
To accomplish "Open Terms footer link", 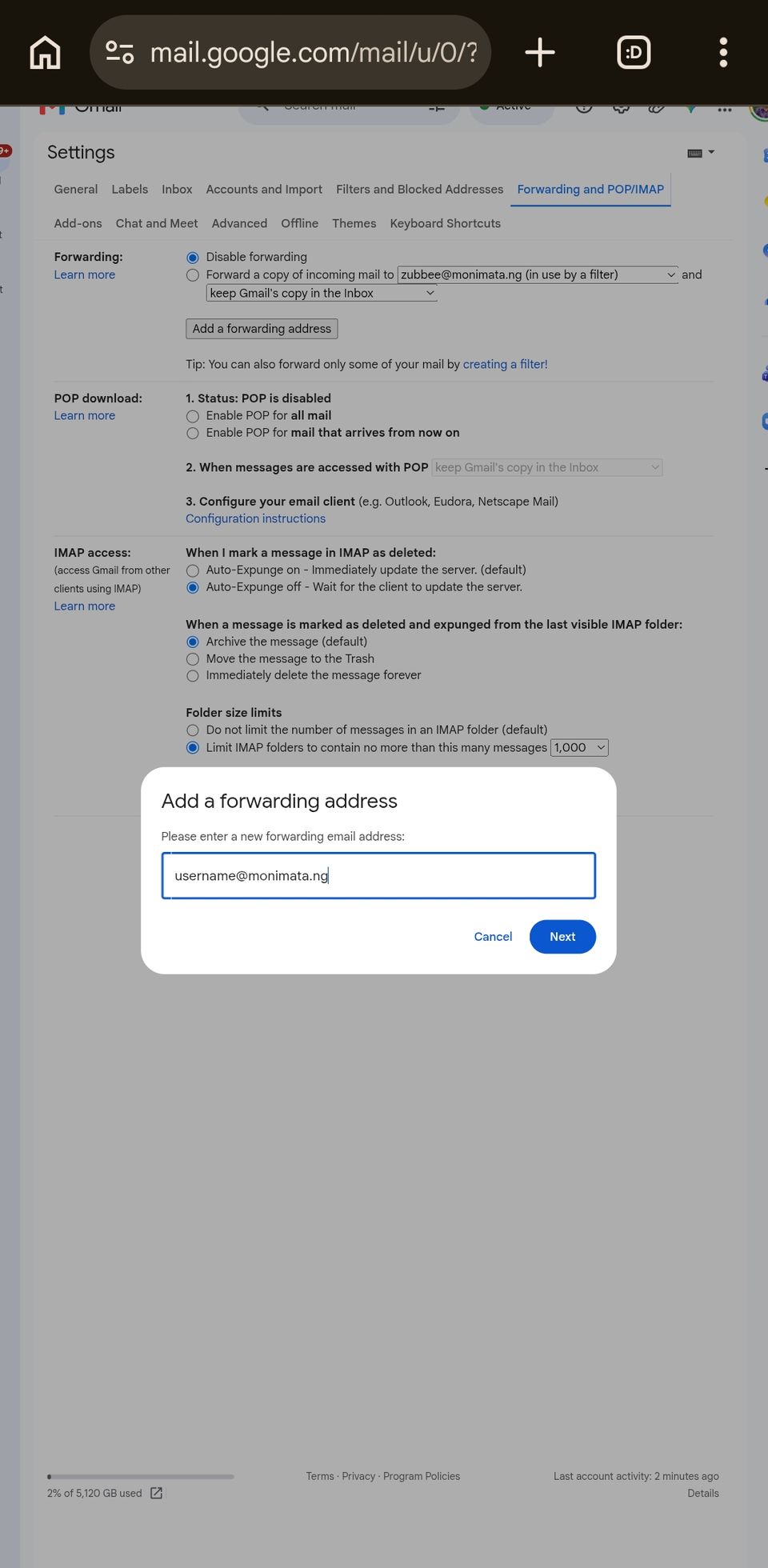I will (320, 1476).
